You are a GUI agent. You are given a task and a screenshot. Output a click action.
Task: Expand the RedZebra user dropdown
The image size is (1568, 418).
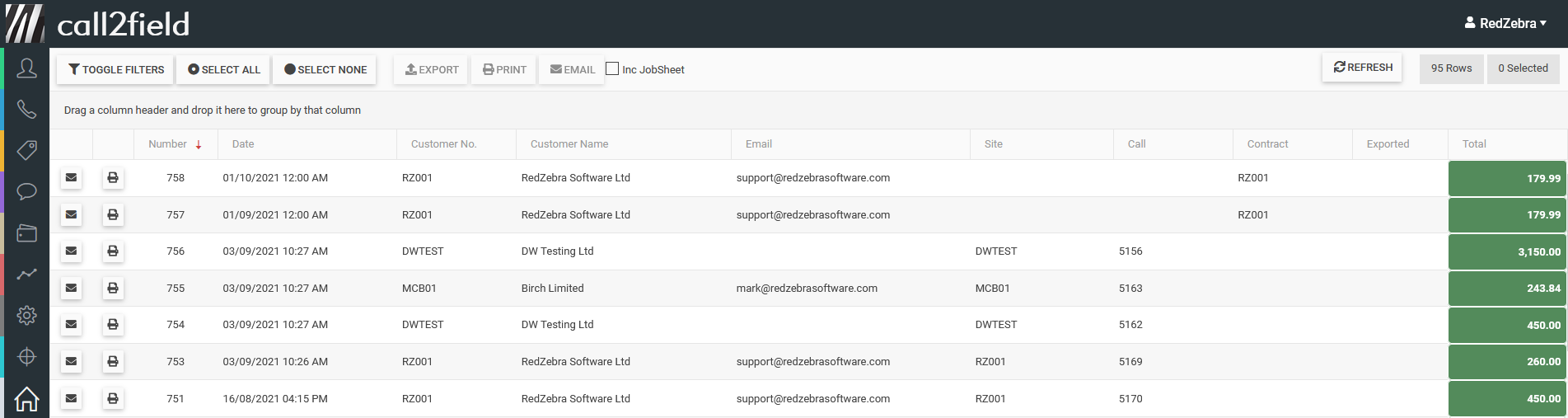pyautogui.click(x=1505, y=23)
